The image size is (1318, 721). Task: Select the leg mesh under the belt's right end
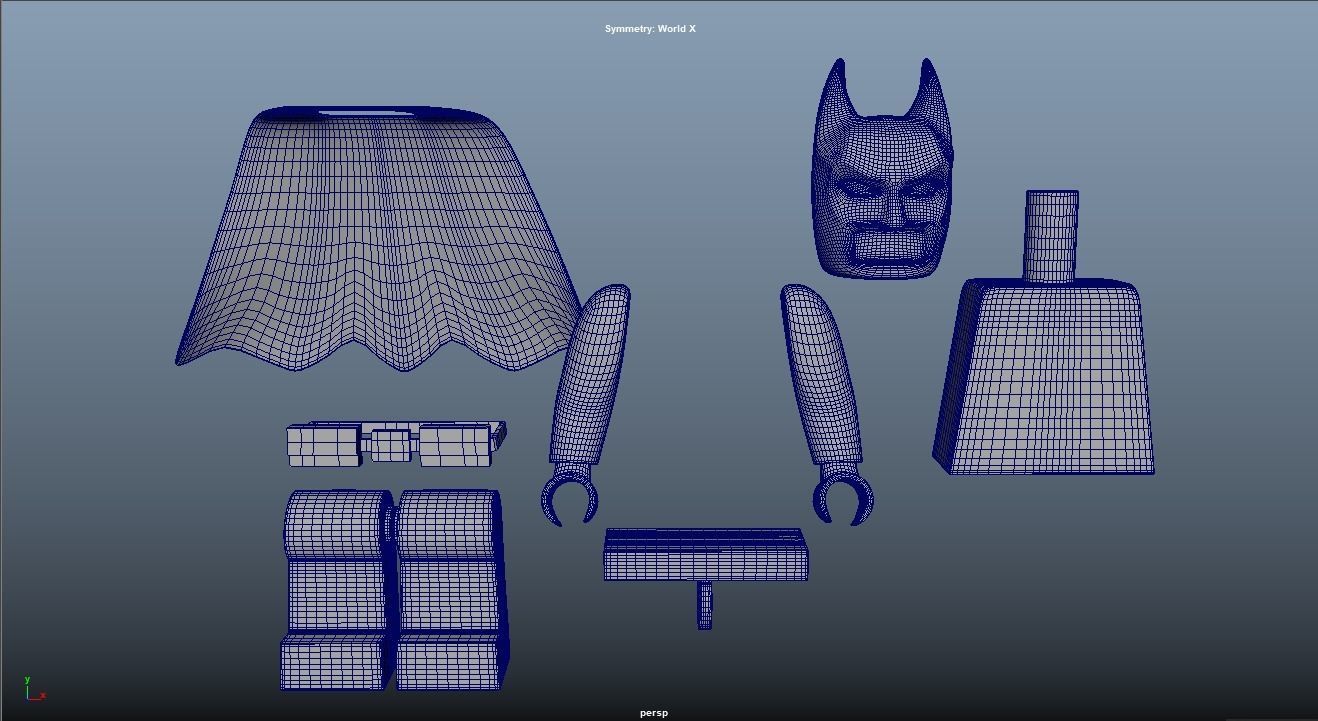451,590
